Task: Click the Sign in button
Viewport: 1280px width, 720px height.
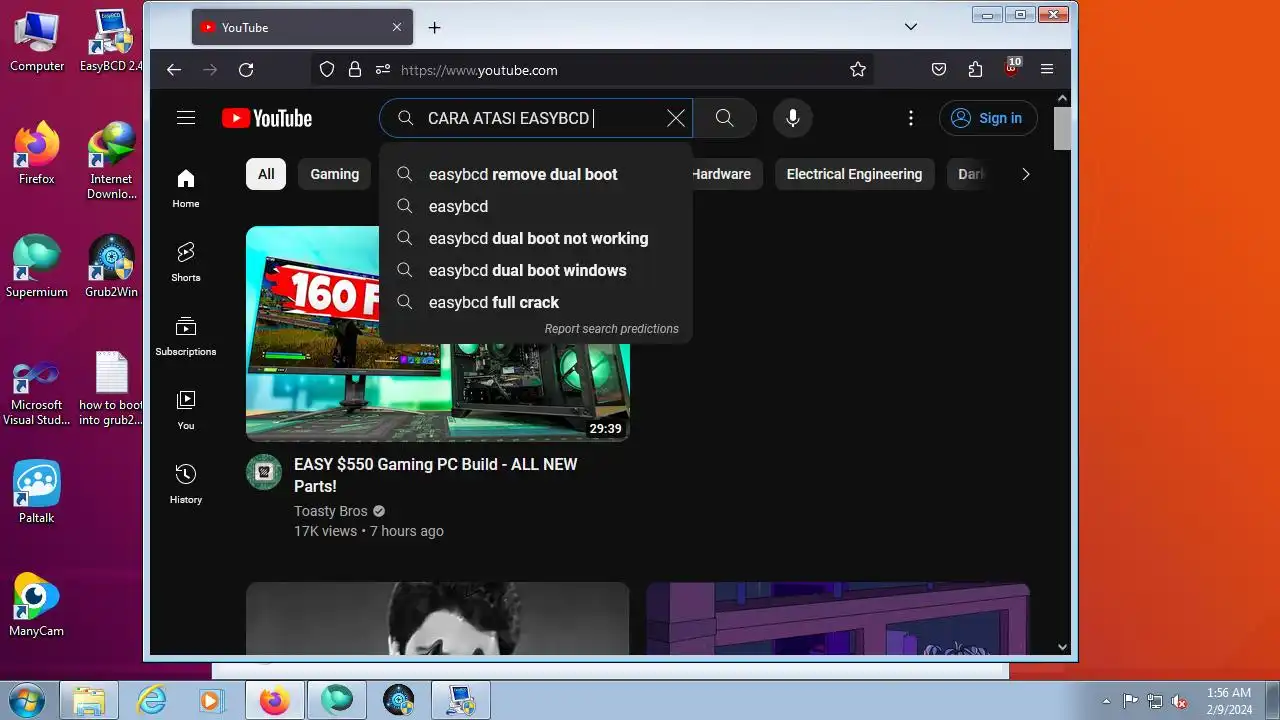Action: [x=988, y=118]
